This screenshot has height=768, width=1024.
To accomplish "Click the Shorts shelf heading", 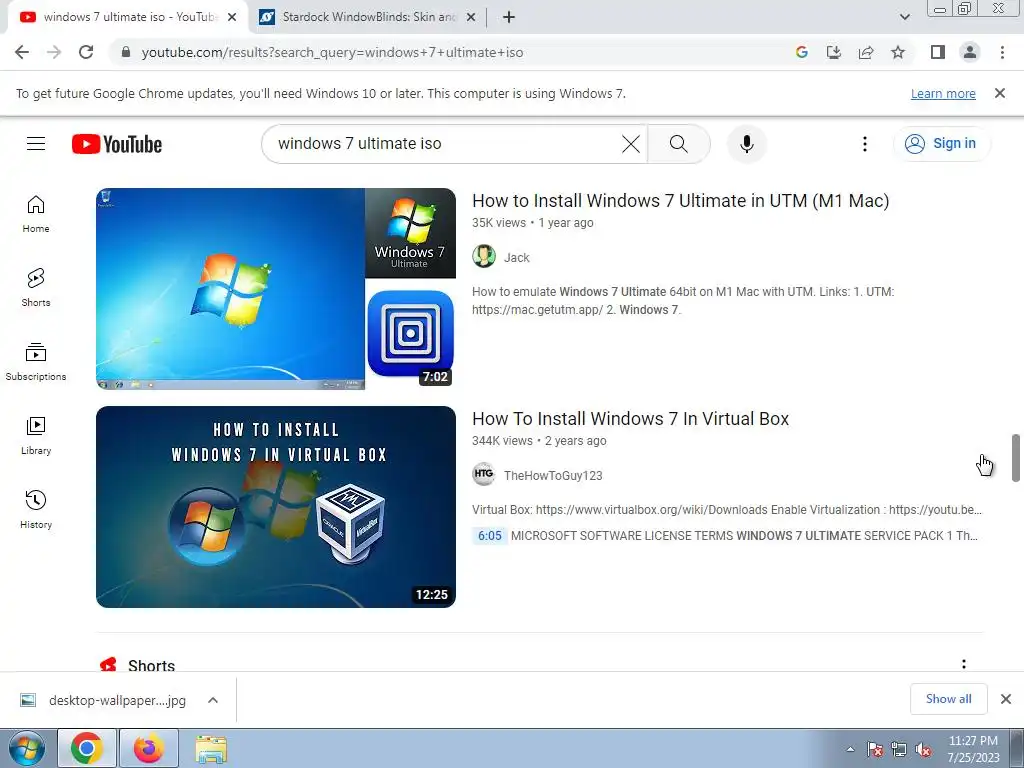I will [x=151, y=665].
